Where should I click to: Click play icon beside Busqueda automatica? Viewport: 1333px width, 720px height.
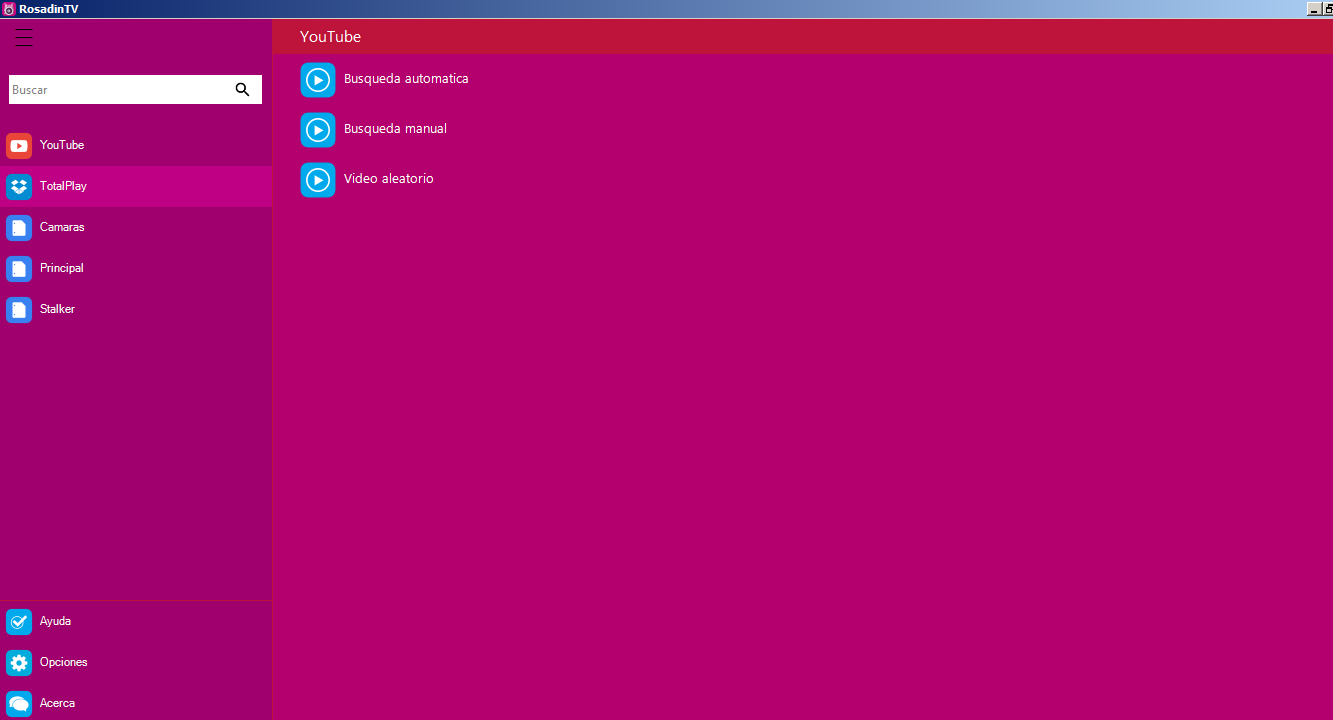coord(318,80)
